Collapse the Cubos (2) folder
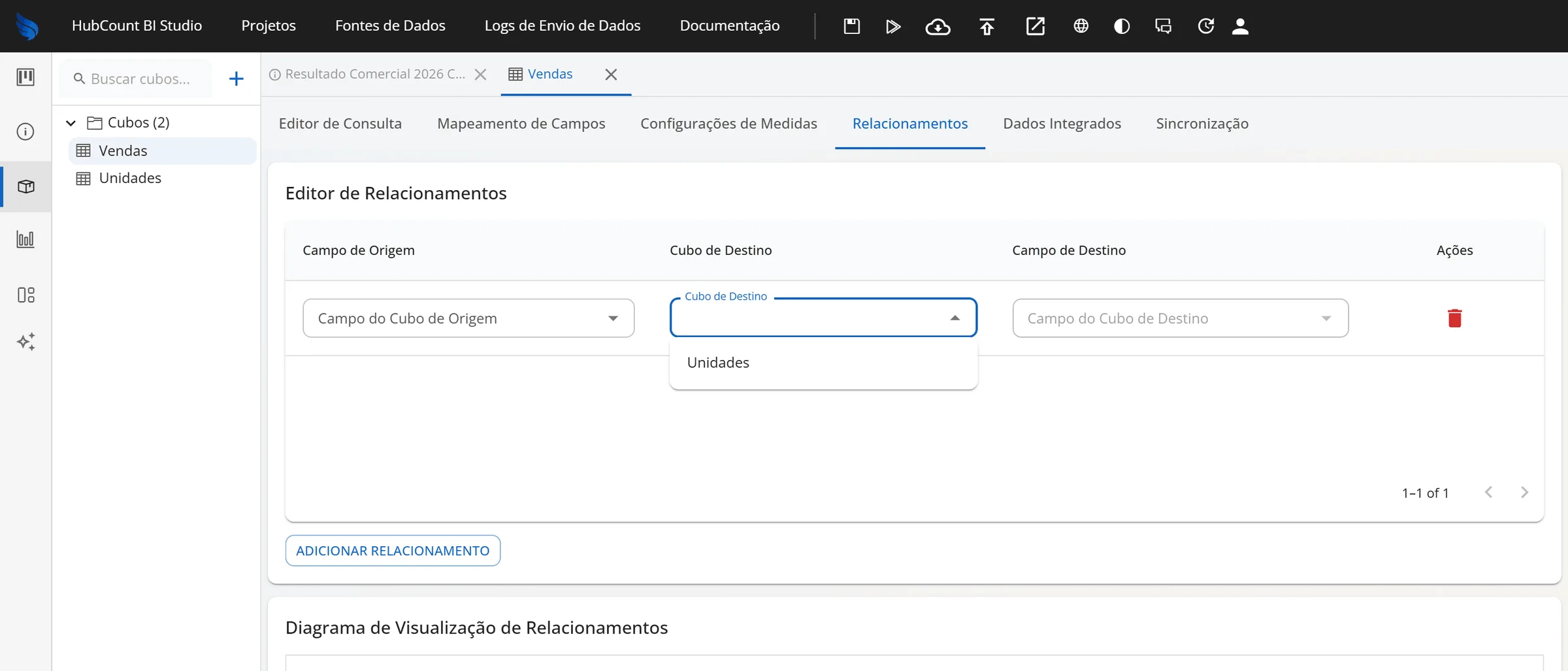1568x671 pixels. pyautogui.click(x=71, y=123)
